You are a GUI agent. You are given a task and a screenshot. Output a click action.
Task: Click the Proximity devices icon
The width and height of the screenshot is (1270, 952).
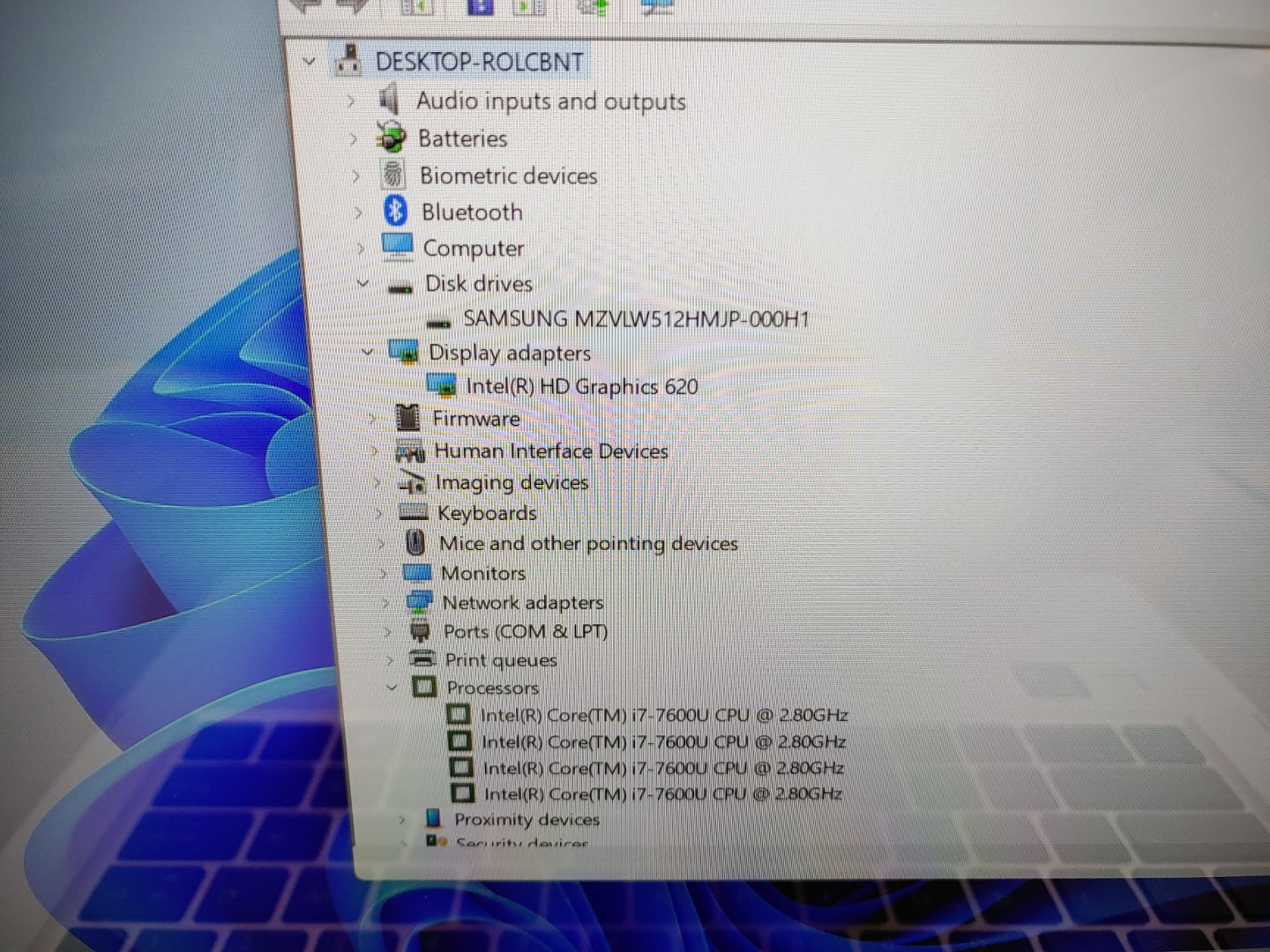[x=433, y=818]
